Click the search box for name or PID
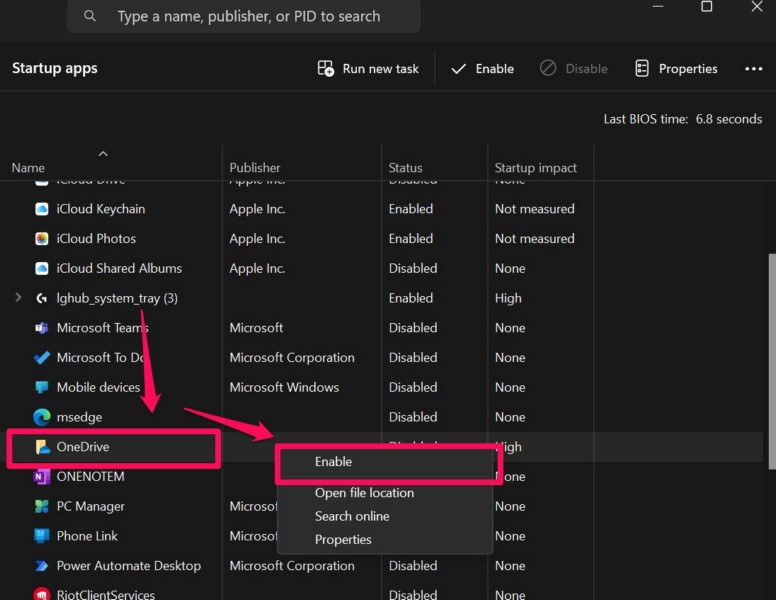The height and width of the screenshot is (600, 776). click(x=248, y=16)
